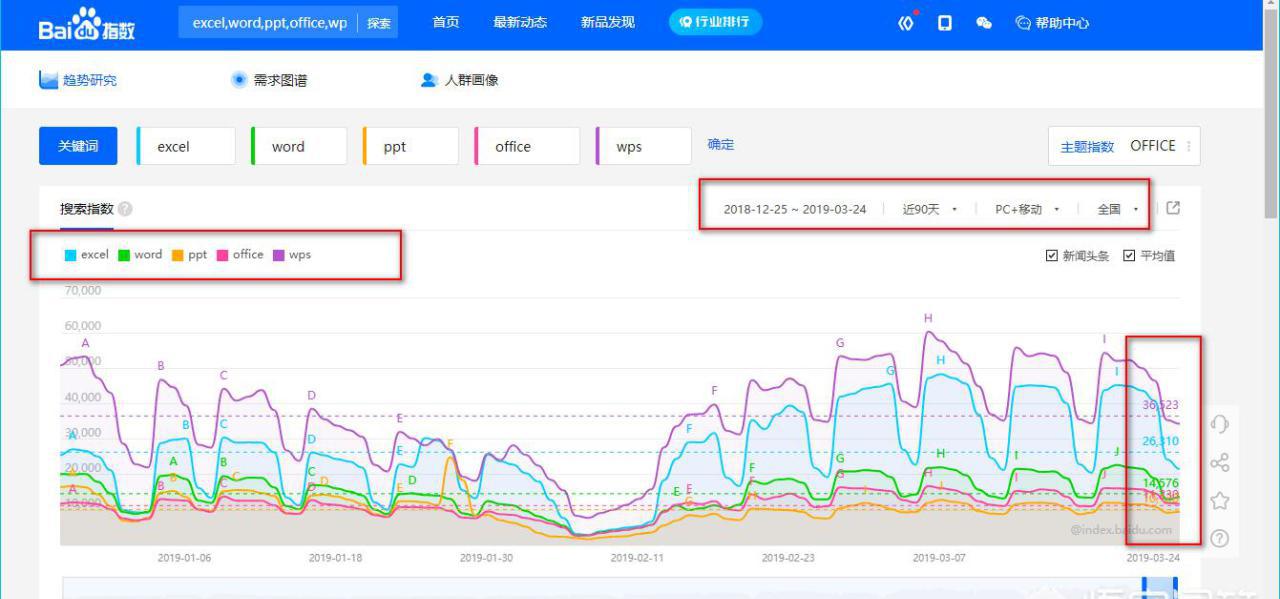Click the 搜索指数 tab label
This screenshot has width=1280, height=599.
tap(87, 209)
